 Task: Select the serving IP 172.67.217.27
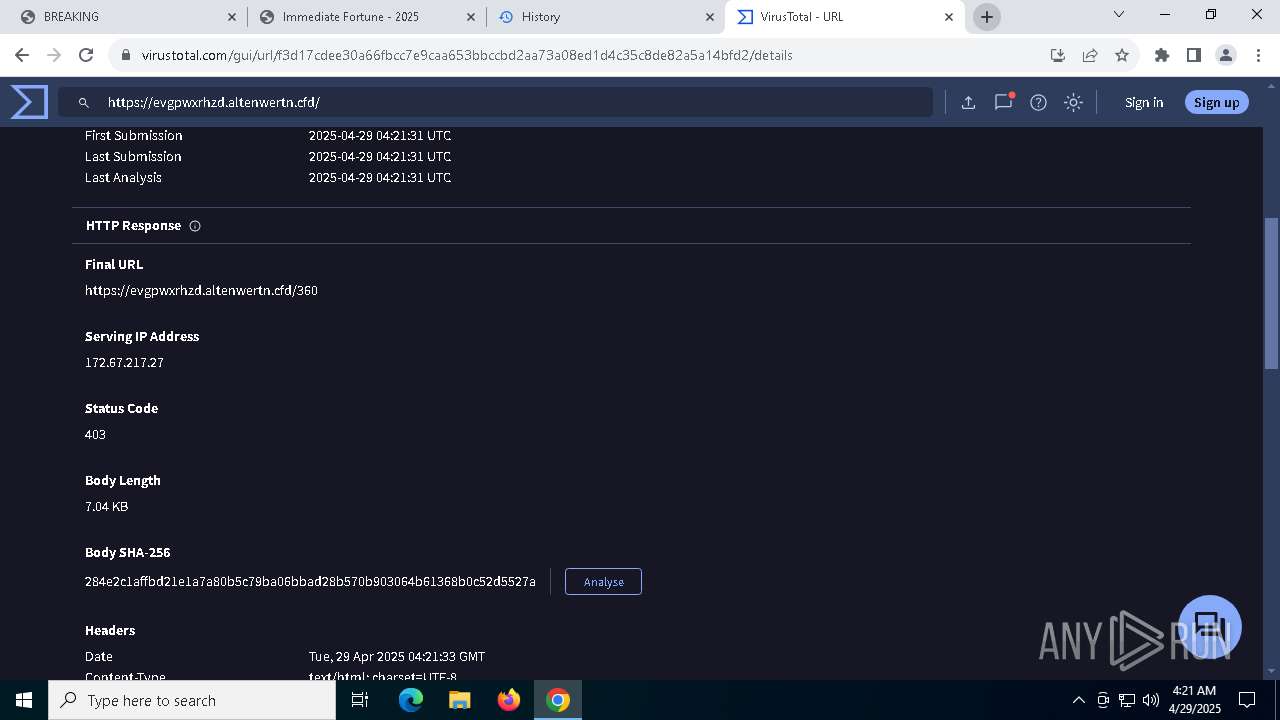[124, 363]
